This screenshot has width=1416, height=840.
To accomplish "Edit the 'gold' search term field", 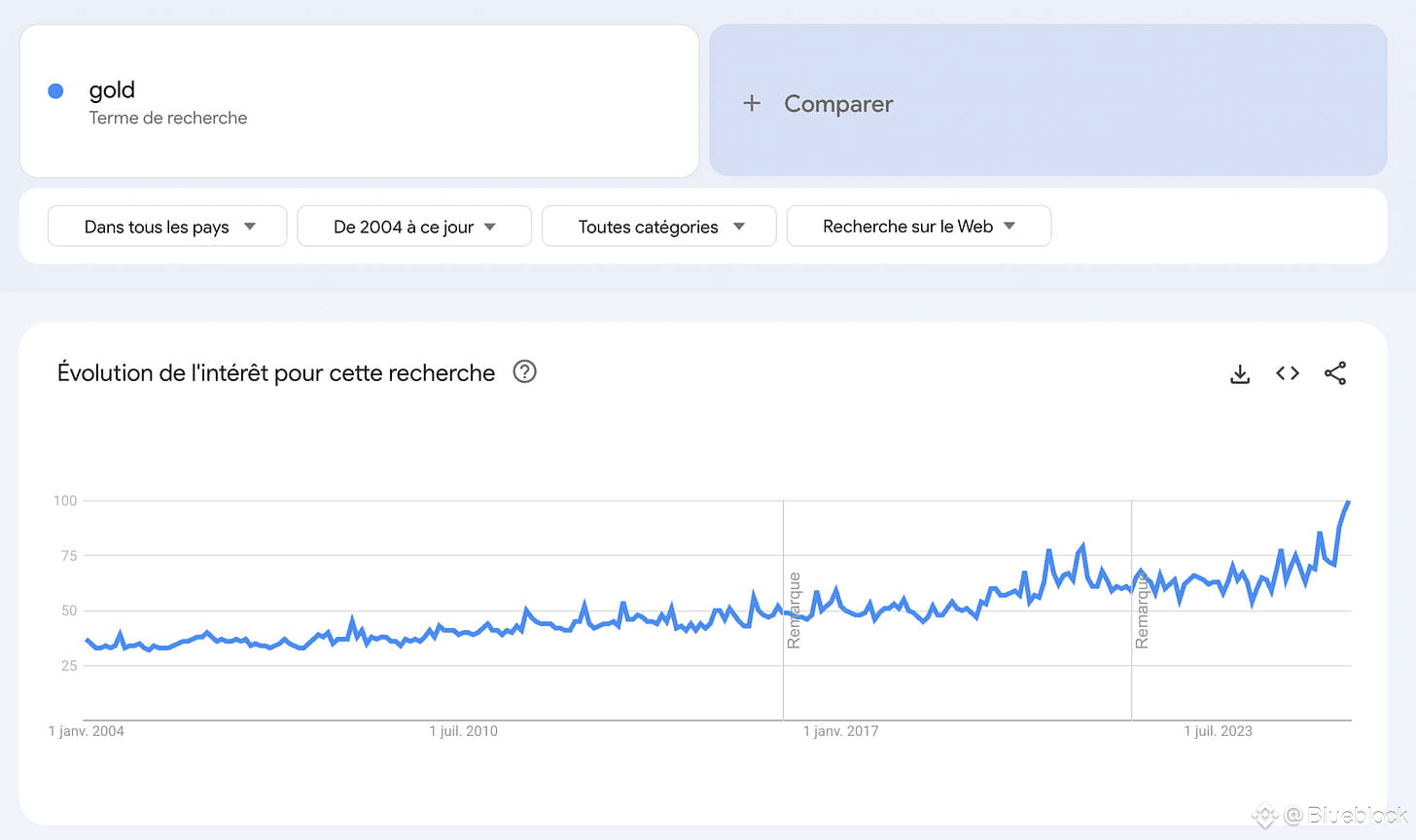I will (359, 101).
